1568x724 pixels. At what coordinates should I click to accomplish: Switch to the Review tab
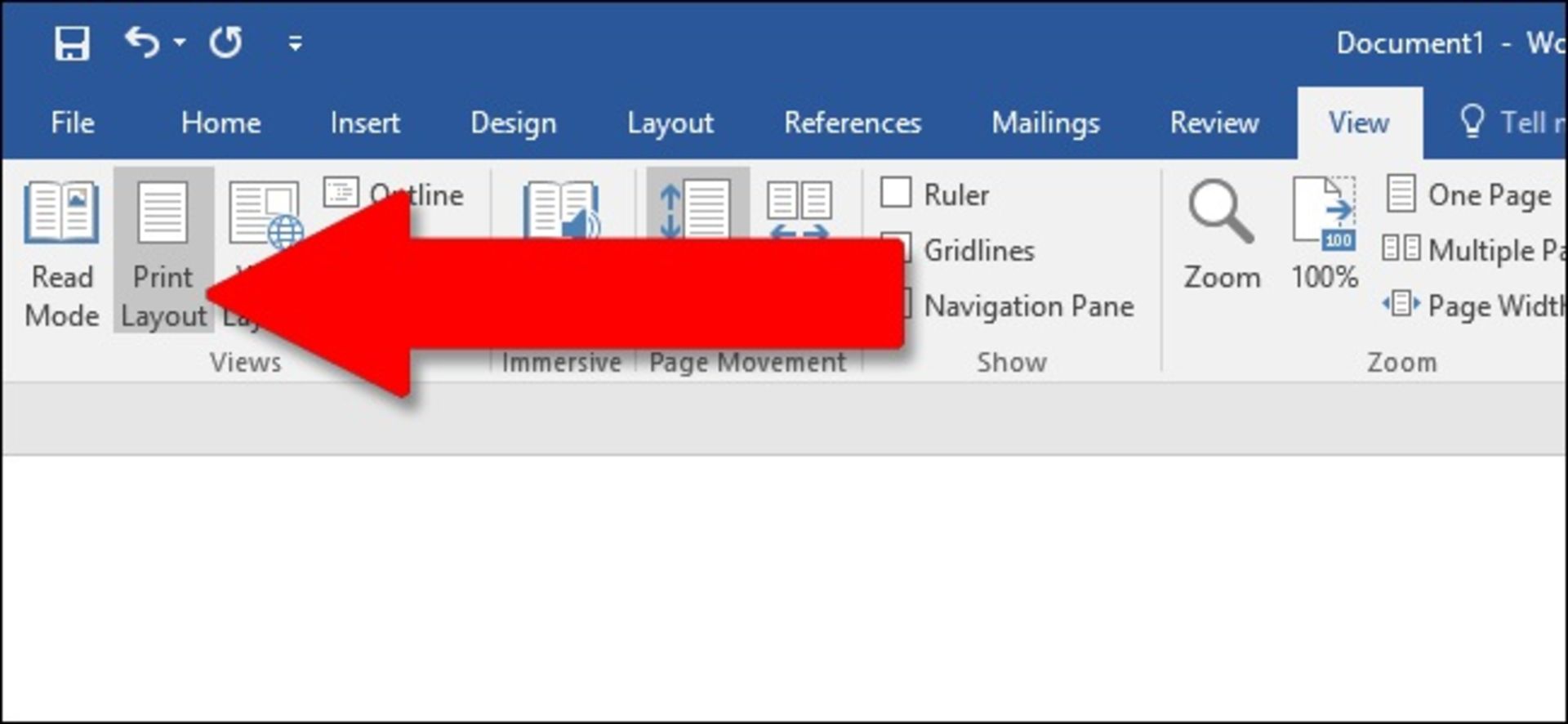coord(1214,123)
